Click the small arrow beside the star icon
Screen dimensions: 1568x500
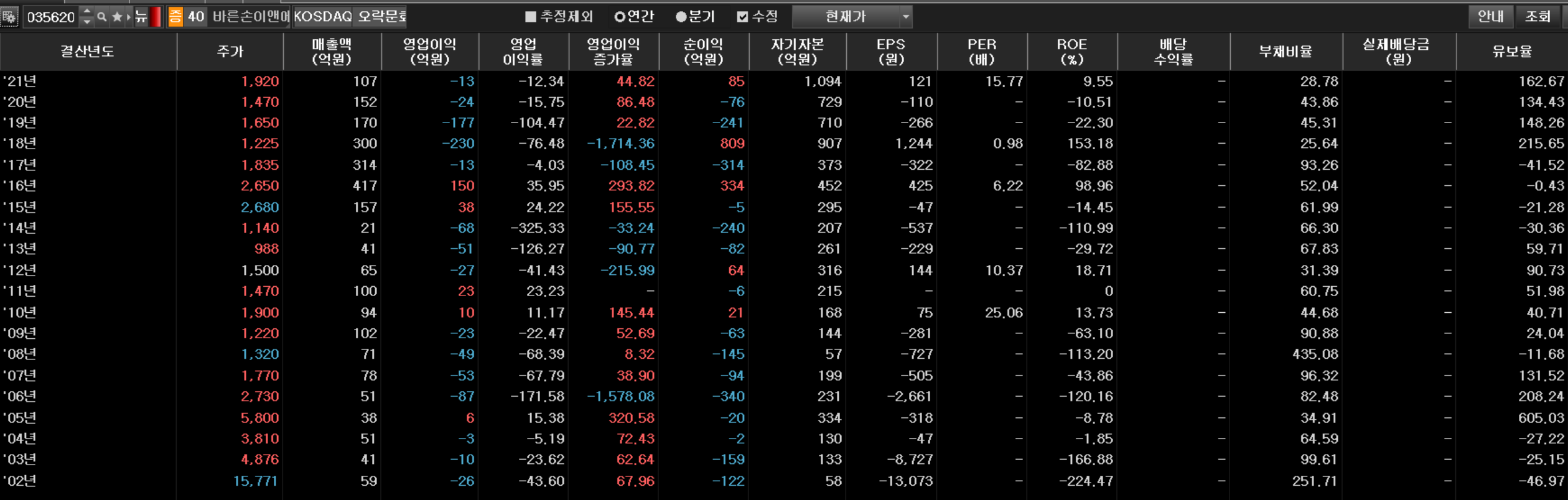[x=129, y=17]
